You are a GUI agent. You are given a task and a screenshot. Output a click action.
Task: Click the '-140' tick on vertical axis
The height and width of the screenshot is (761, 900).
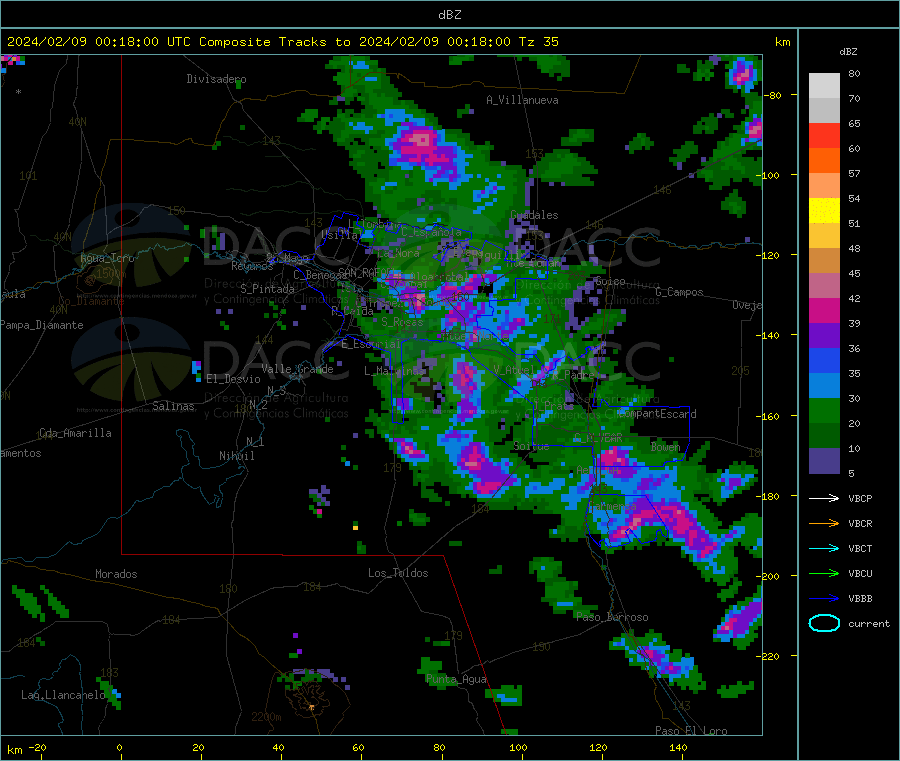769,335
